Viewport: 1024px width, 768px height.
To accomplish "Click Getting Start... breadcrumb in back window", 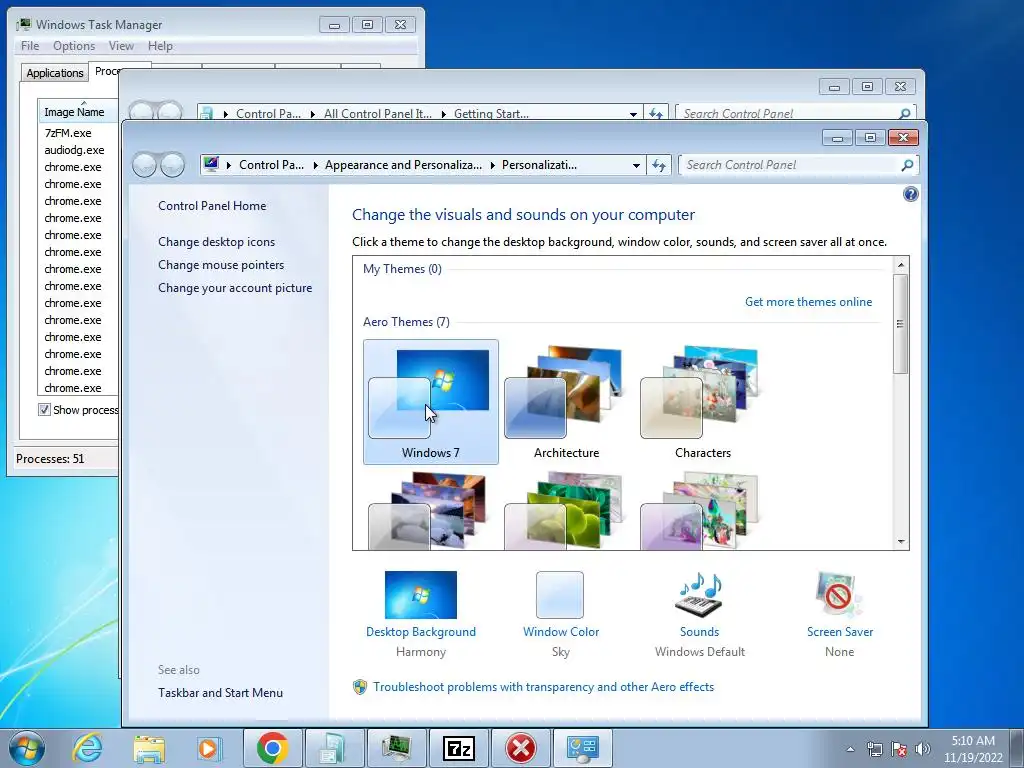I will point(491,114).
